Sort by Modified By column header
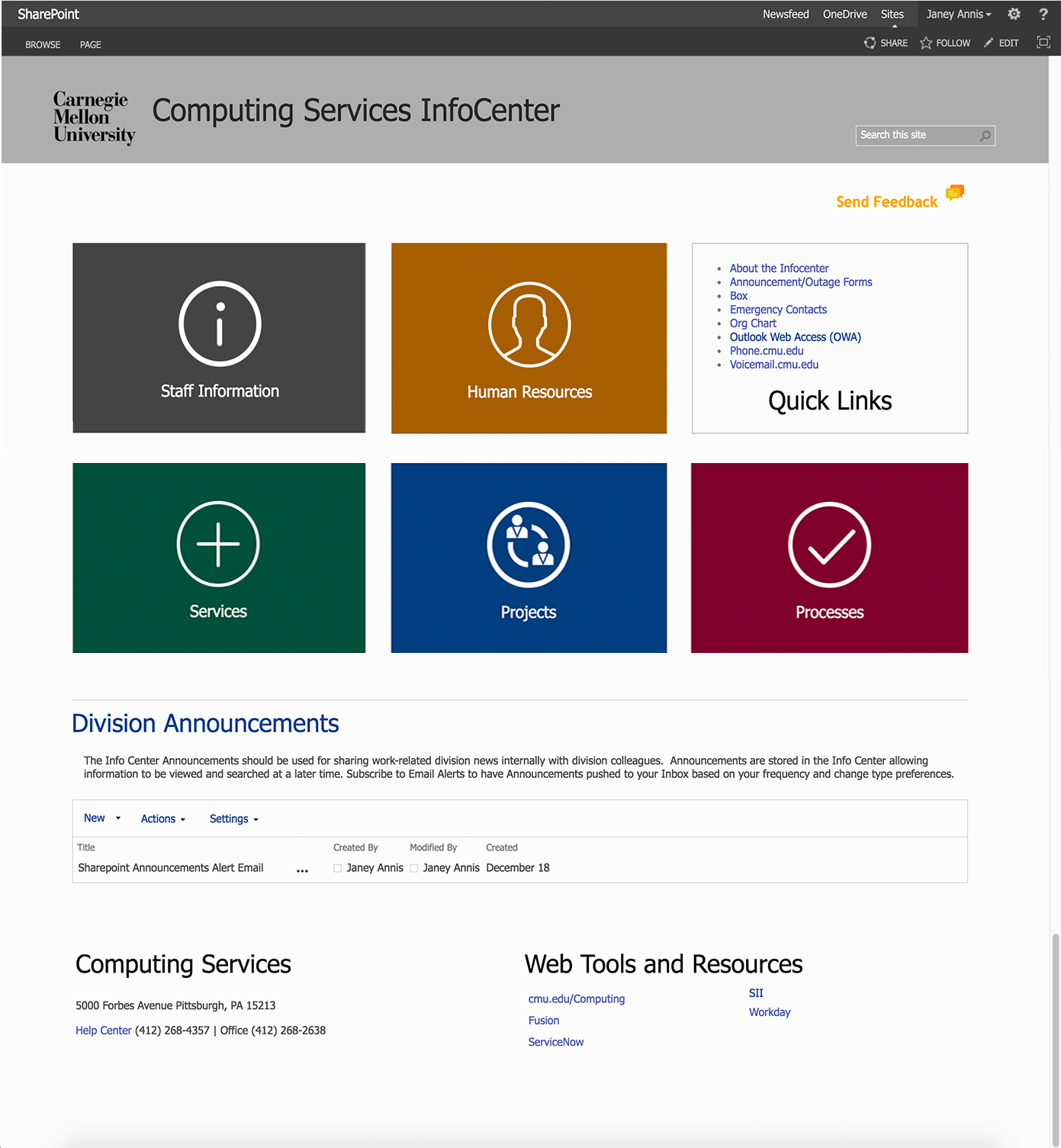1061x1148 pixels. 433,847
